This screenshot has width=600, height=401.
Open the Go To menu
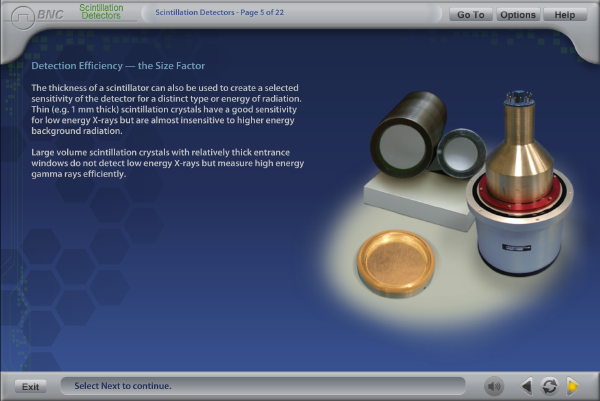471,15
